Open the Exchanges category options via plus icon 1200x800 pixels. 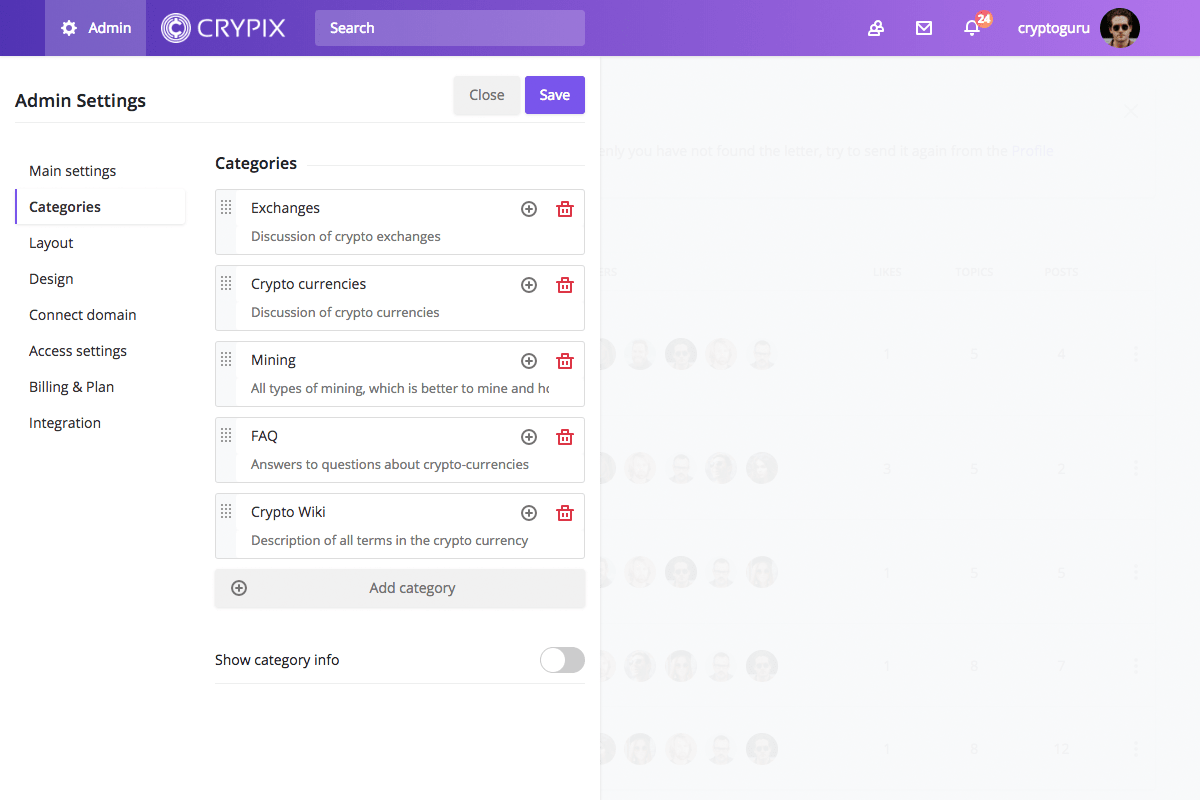pos(529,208)
